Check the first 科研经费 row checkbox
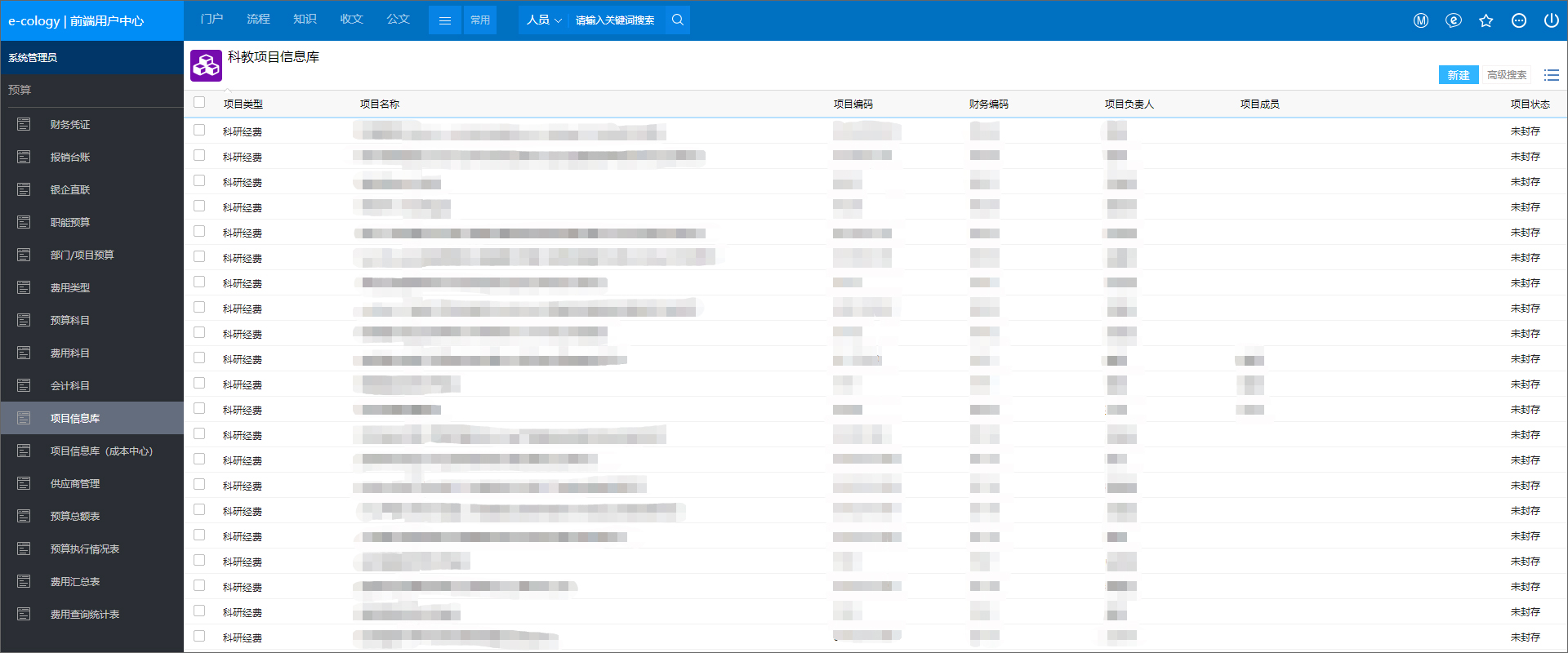The image size is (1568, 653). [x=199, y=130]
